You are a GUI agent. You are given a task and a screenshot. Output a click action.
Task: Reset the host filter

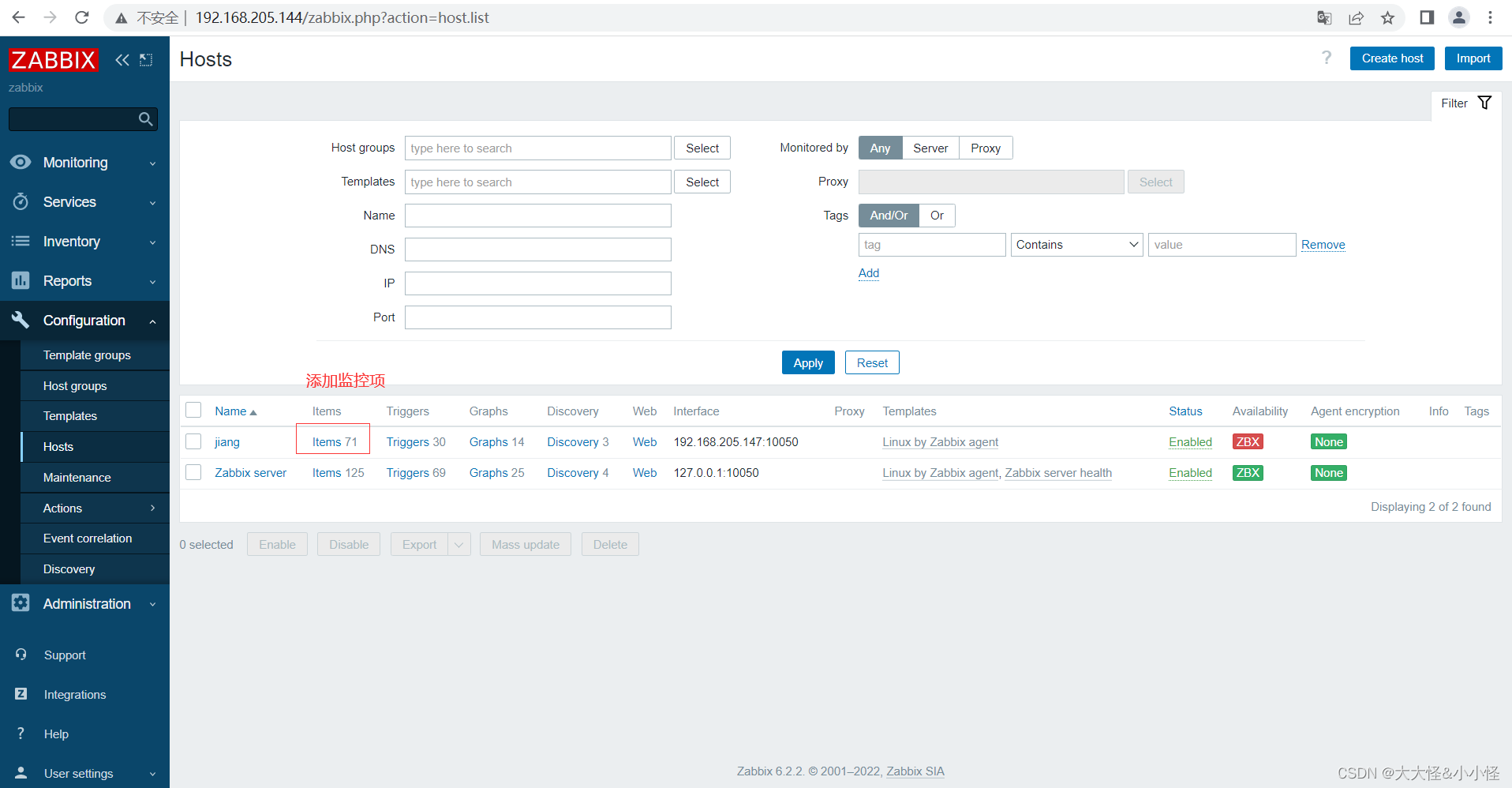[x=872, y=362]
